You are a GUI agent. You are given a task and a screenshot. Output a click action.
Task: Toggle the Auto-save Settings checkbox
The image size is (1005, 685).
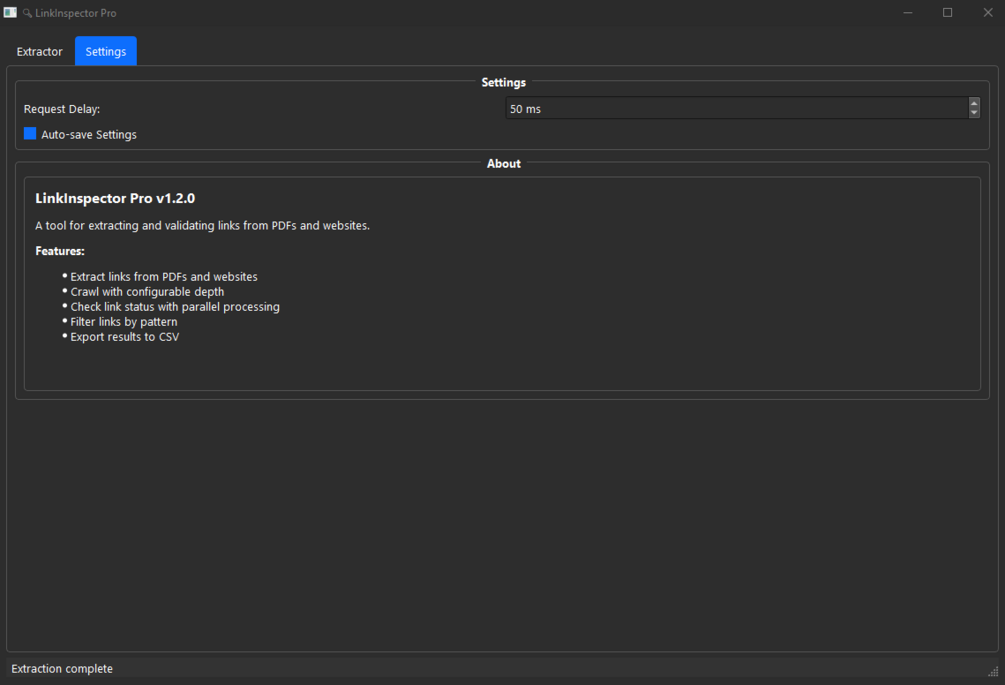pyautogui.click(x=30, y=134)
